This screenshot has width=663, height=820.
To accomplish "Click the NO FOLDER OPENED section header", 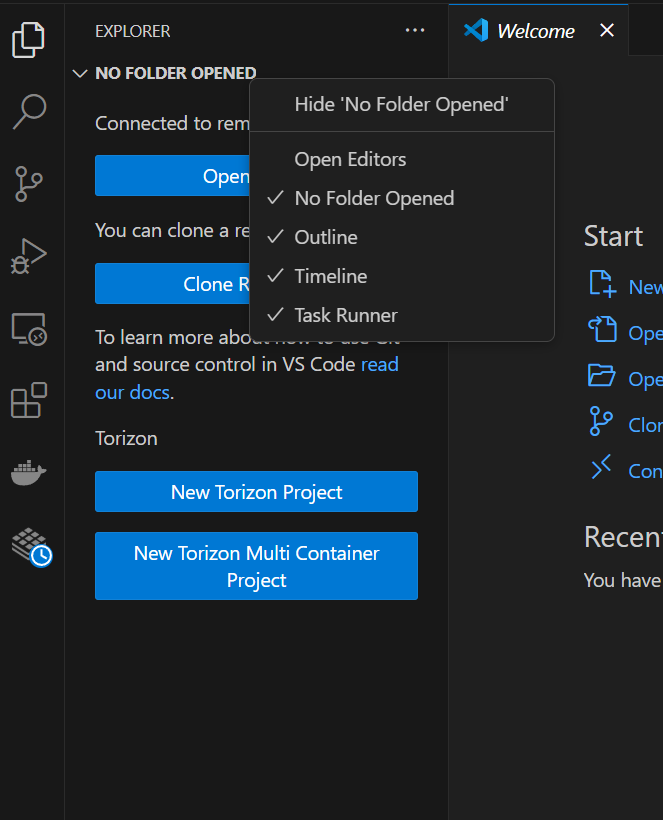I will pos(176,73).
